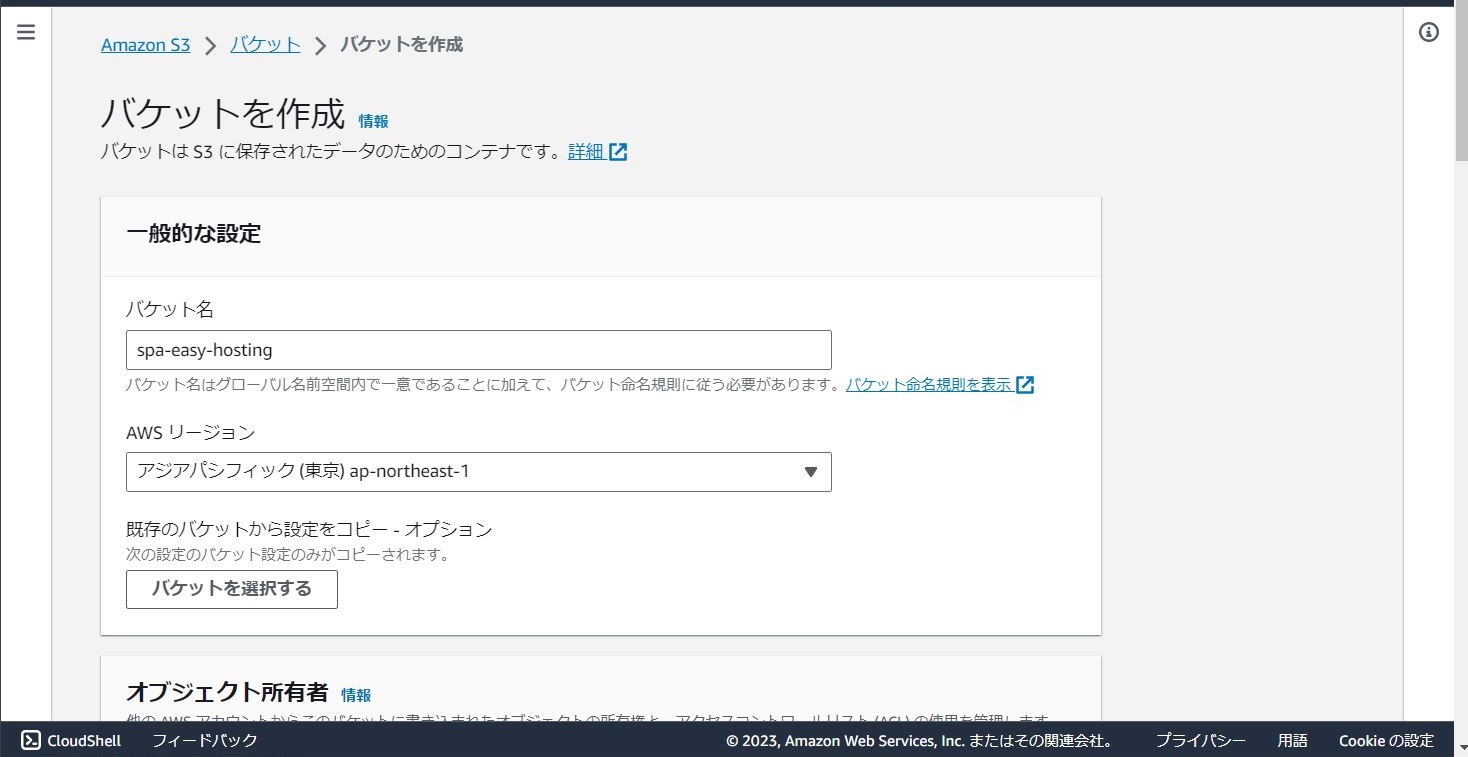Open 情報 link next to page title

(x=373, y=121)
